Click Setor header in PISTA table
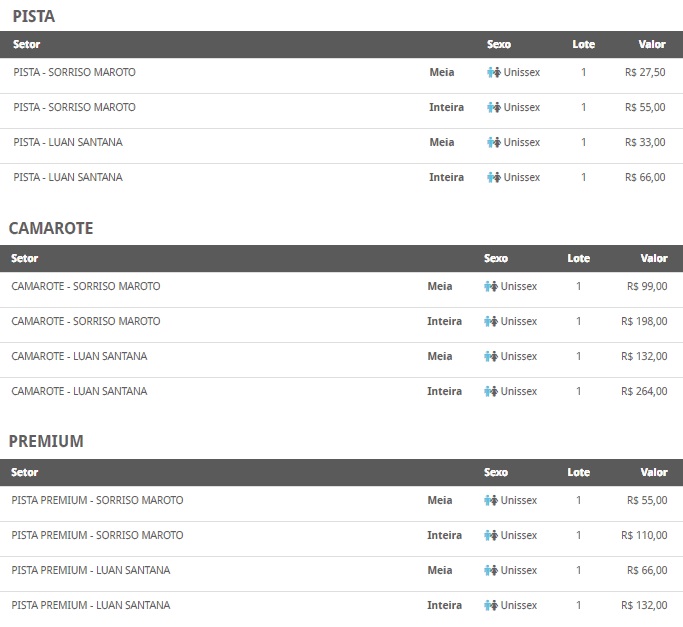683x627 pixels. (x=27, y=44)
